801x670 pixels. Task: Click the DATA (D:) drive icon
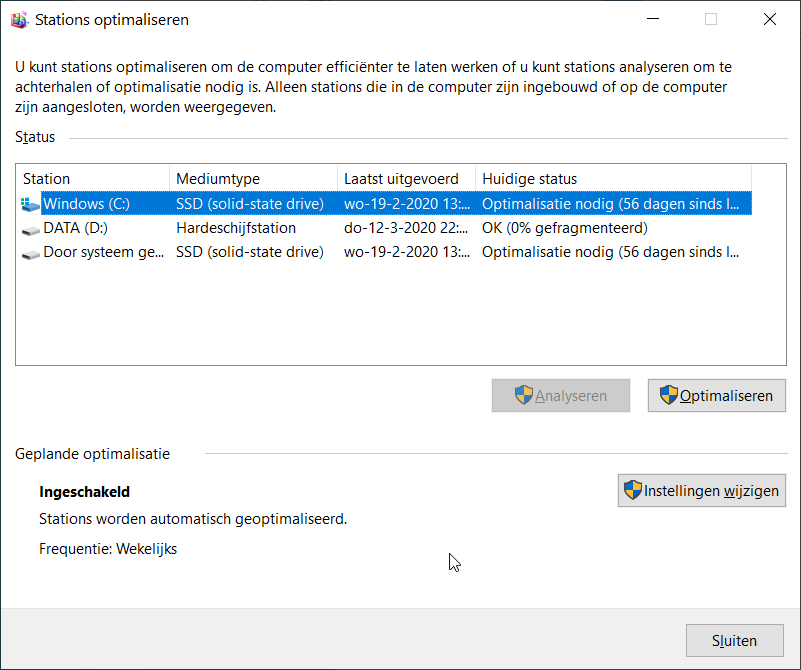click(31, 230)
